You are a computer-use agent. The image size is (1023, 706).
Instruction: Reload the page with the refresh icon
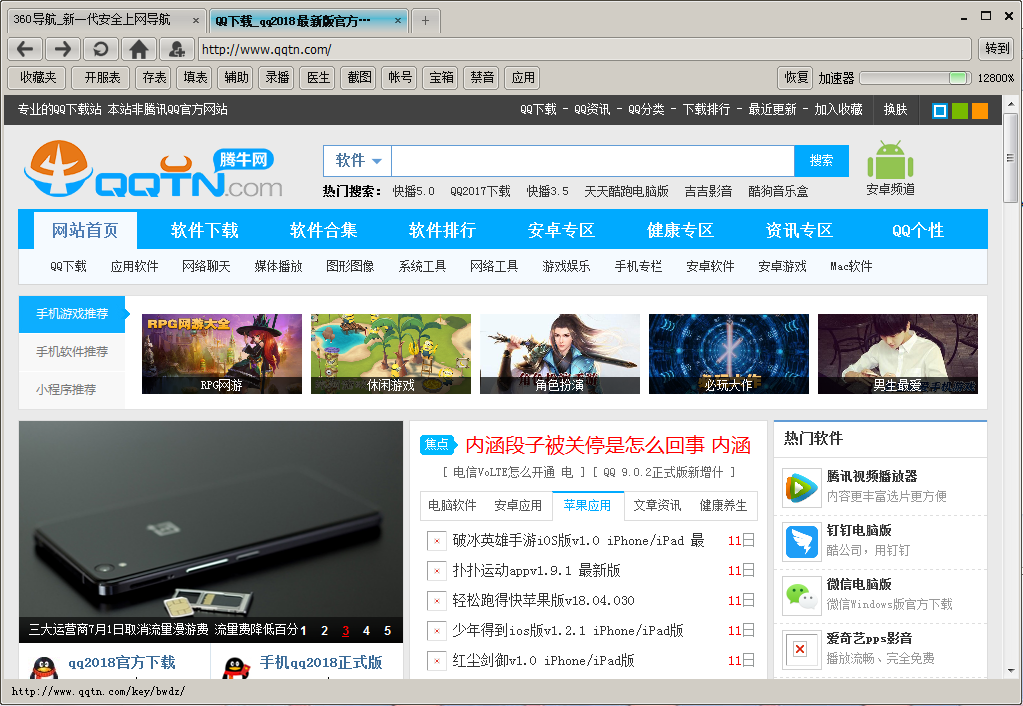pyautogui.click(x=101, y=49)
